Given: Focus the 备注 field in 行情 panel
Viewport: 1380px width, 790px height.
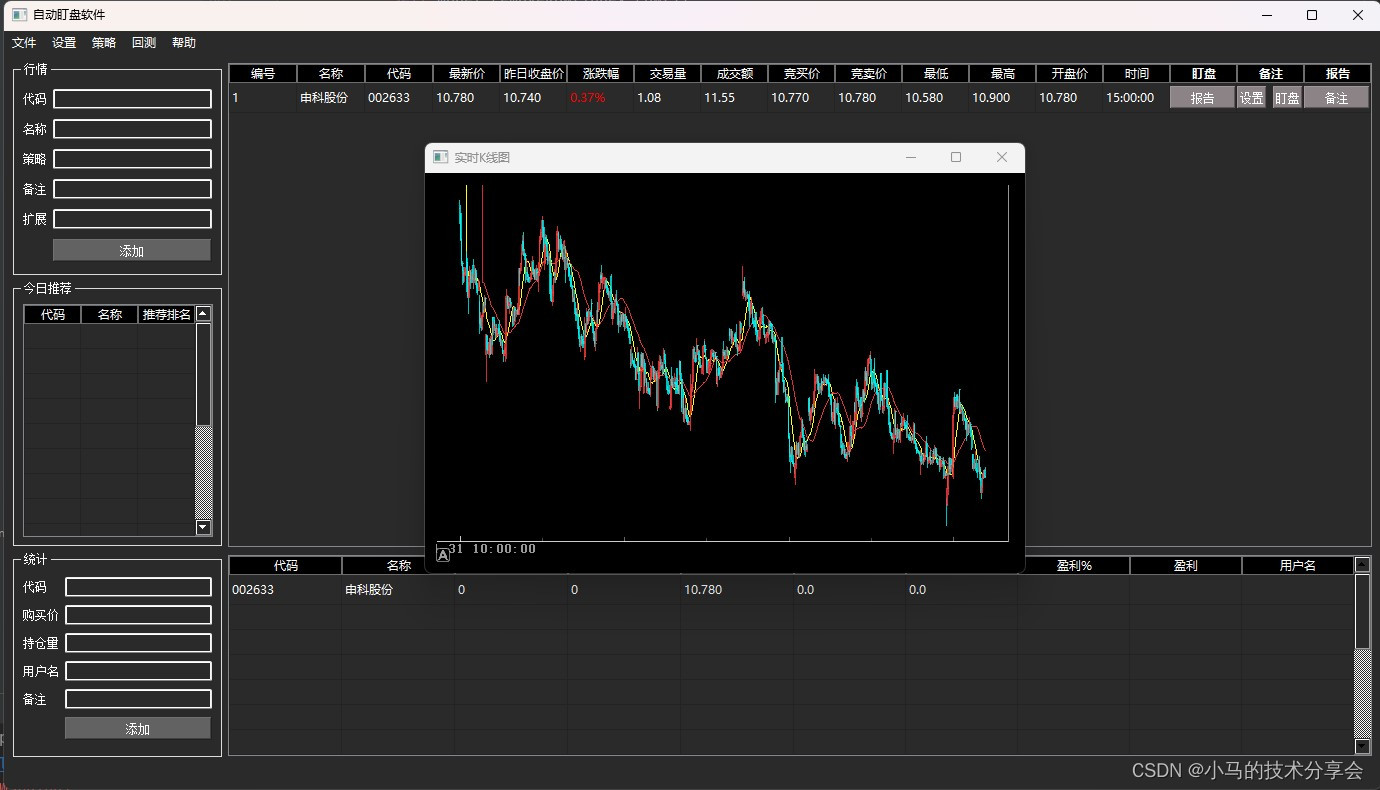Looking at the screenshot, I should (x=133, y=189).
